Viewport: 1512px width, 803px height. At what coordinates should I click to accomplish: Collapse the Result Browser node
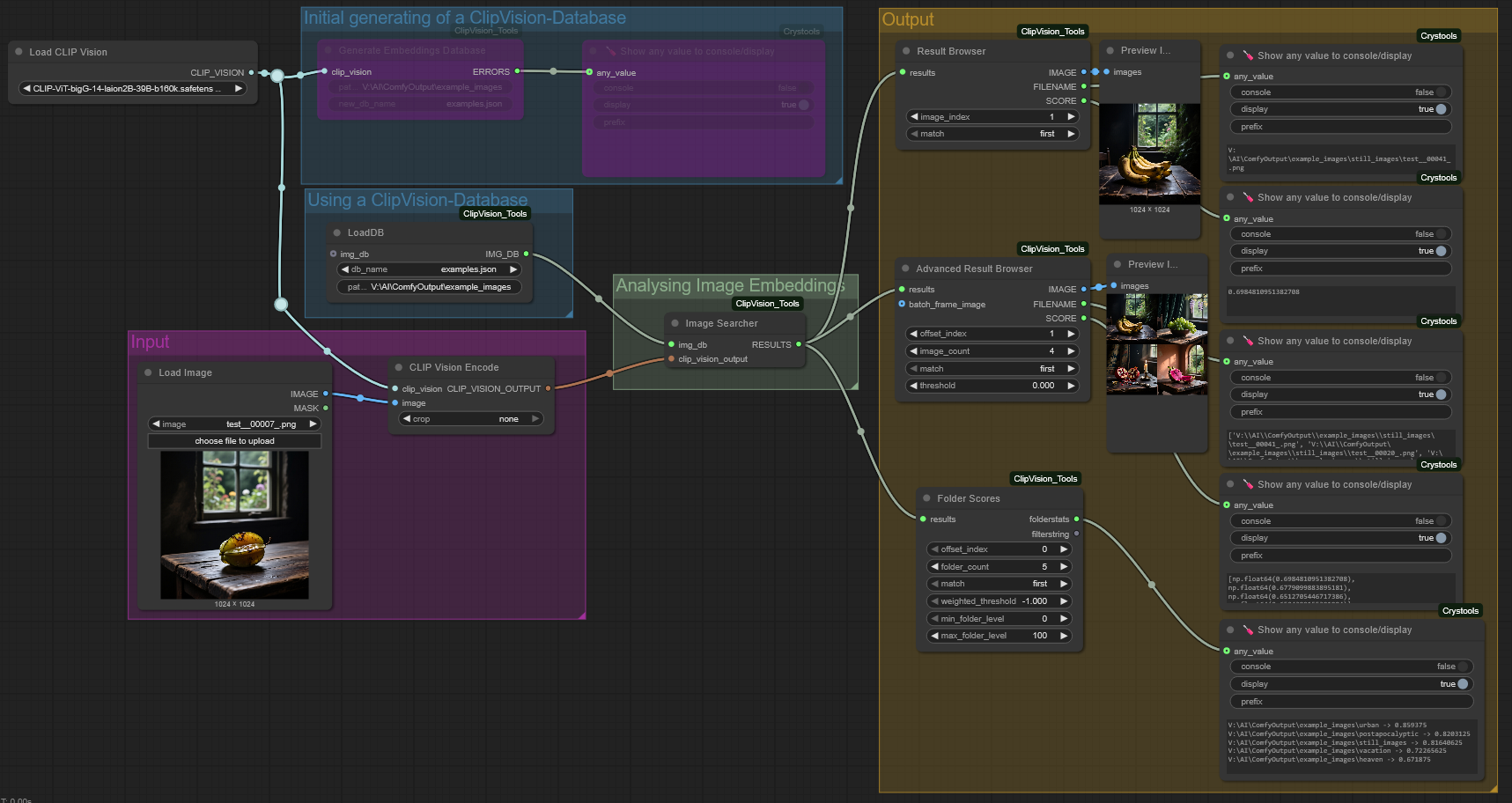click(906, 51)
